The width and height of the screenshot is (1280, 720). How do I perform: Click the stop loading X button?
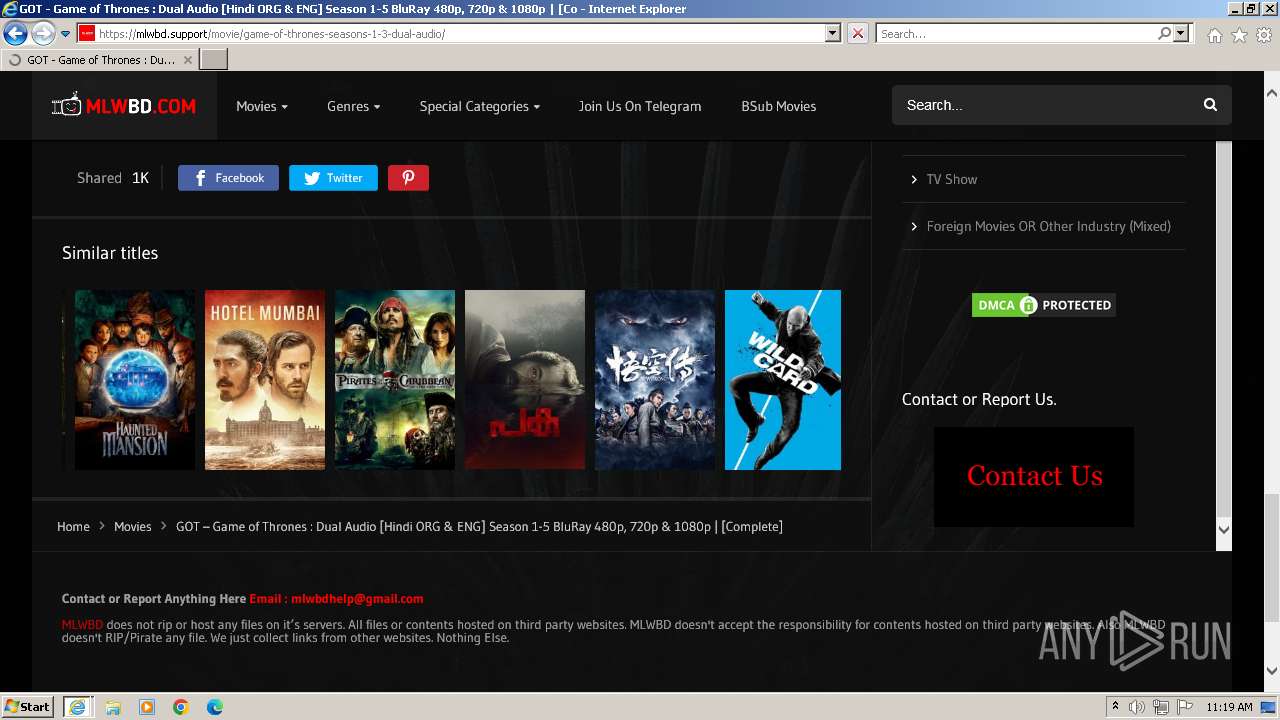coord(858,34)
